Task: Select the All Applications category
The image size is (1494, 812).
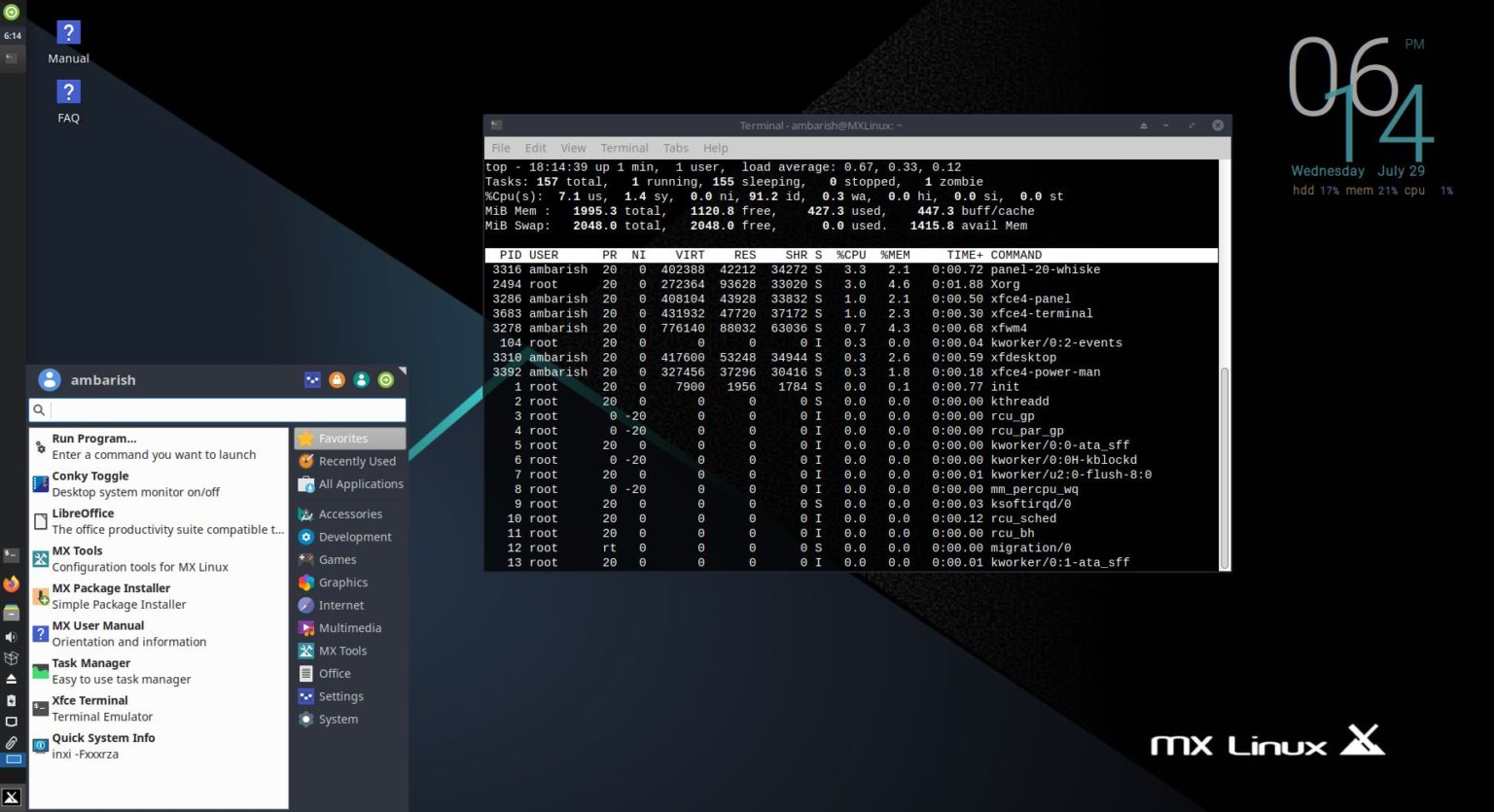Action: (x=350, y=484)
